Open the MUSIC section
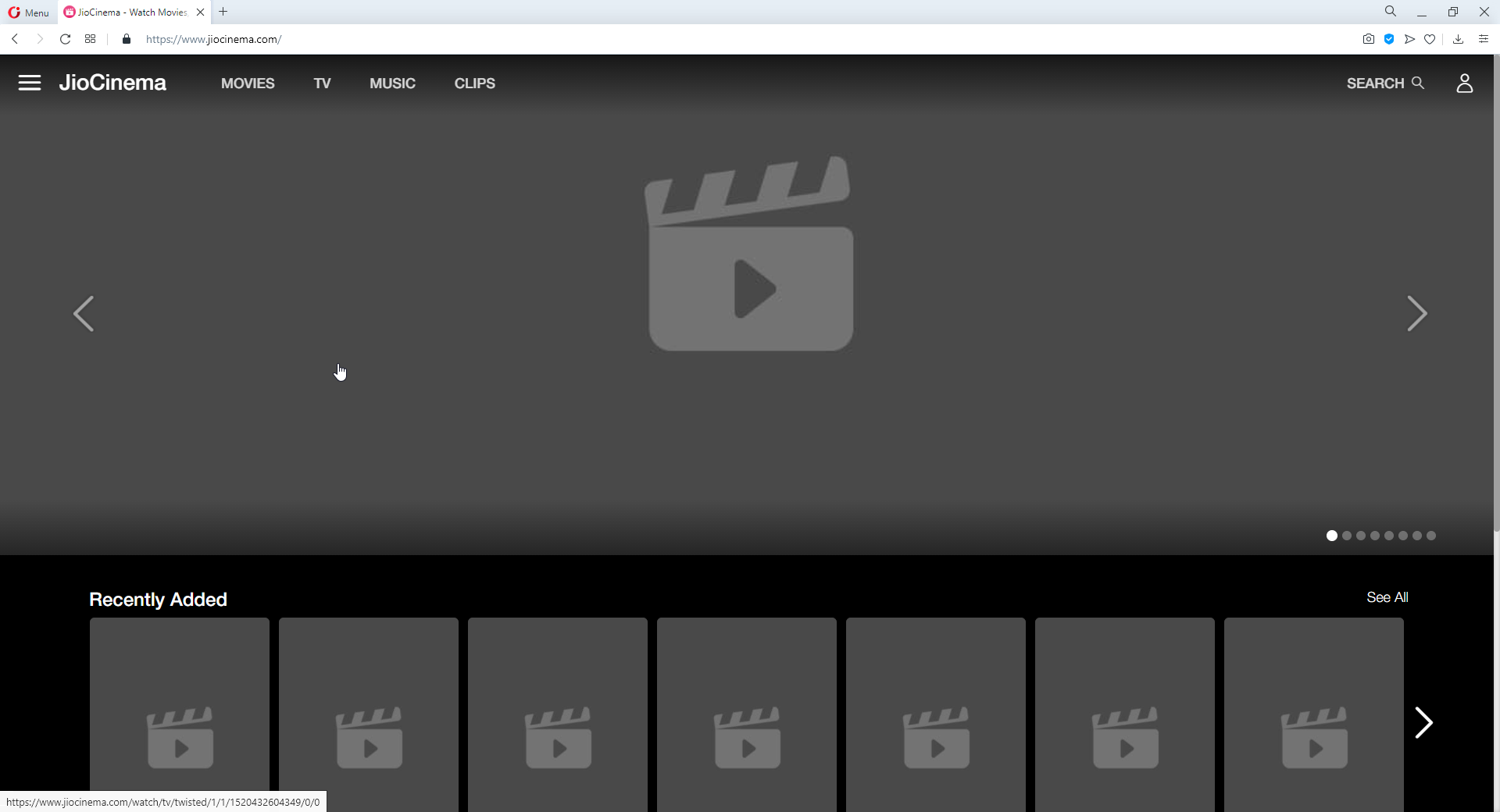 (392, 84)
